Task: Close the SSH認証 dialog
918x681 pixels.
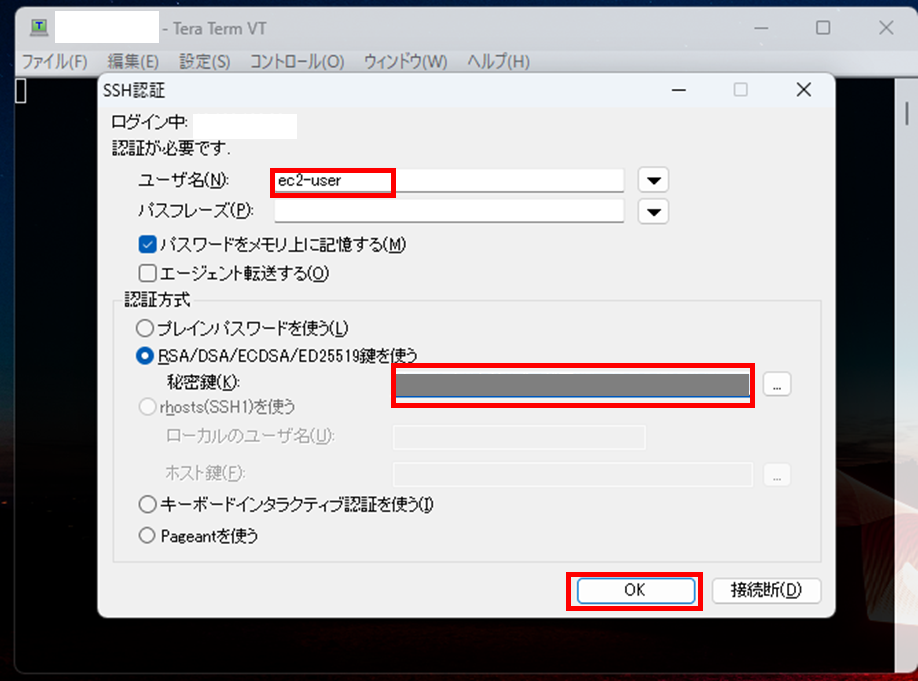Action: (804, 90)
